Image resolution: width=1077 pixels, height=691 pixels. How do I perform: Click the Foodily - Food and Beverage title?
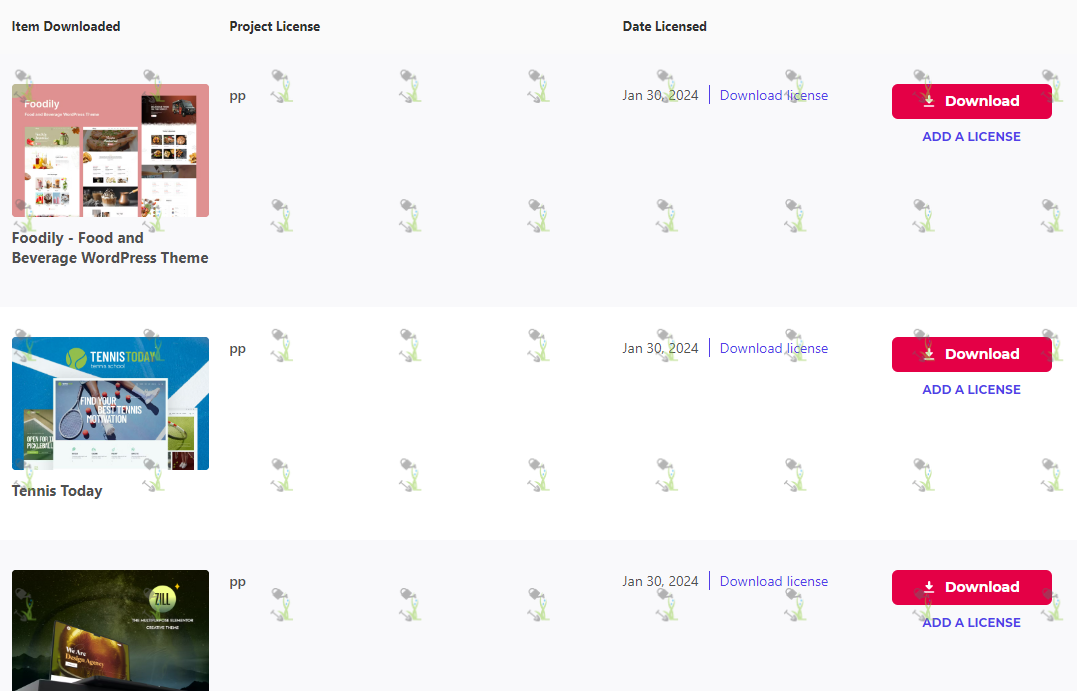click(x=110, y=248)
